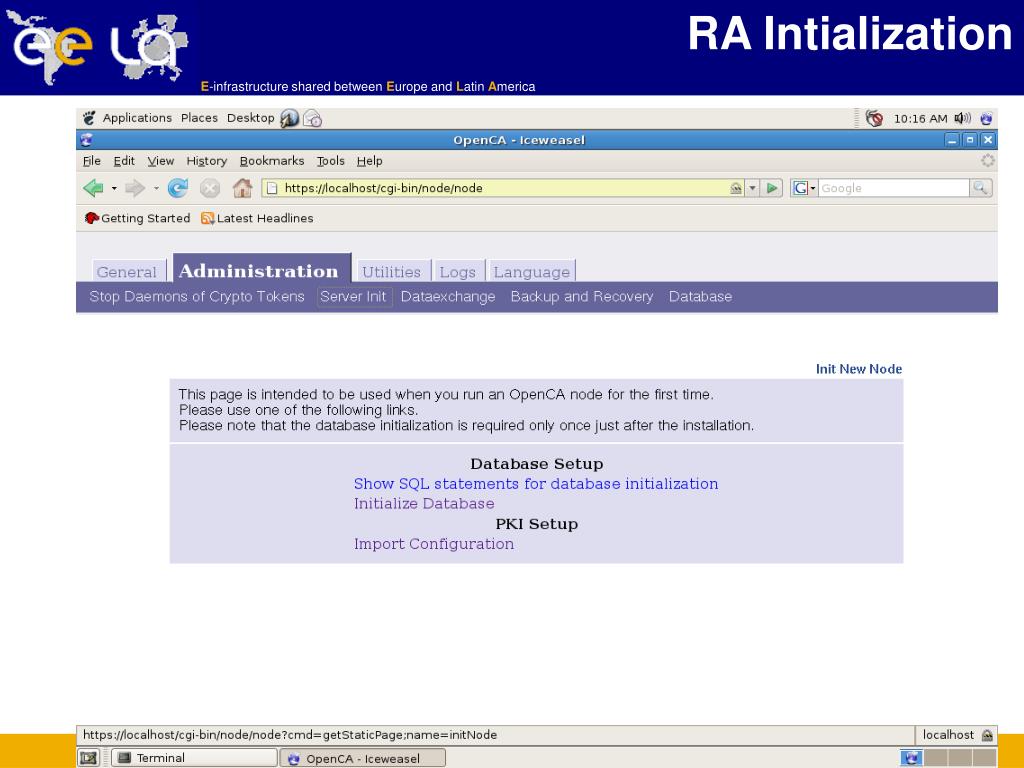Click the greyed Forward arrow button

coord(135,188)
